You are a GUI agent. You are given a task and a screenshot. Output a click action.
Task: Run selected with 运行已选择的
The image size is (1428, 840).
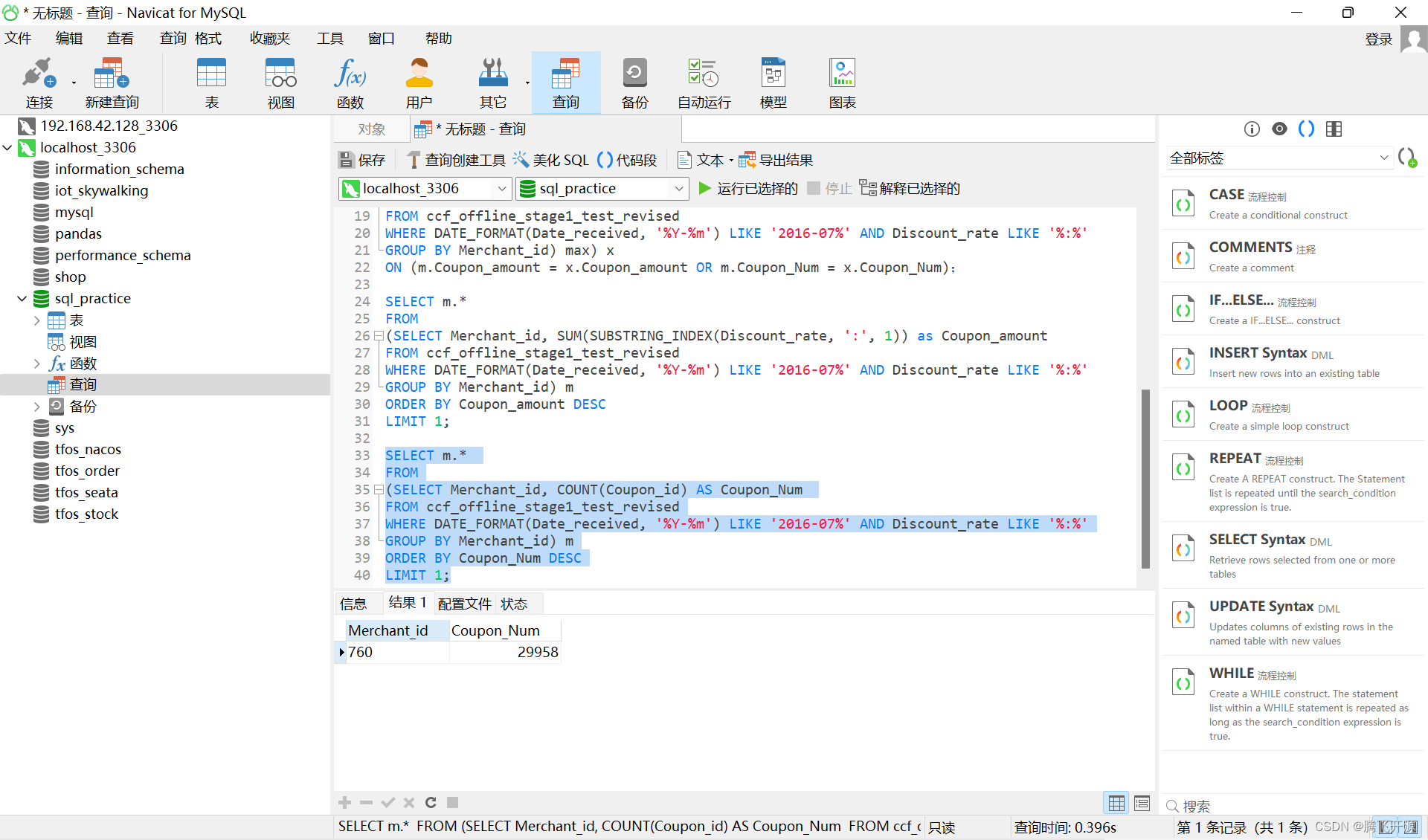click(748, 188)
